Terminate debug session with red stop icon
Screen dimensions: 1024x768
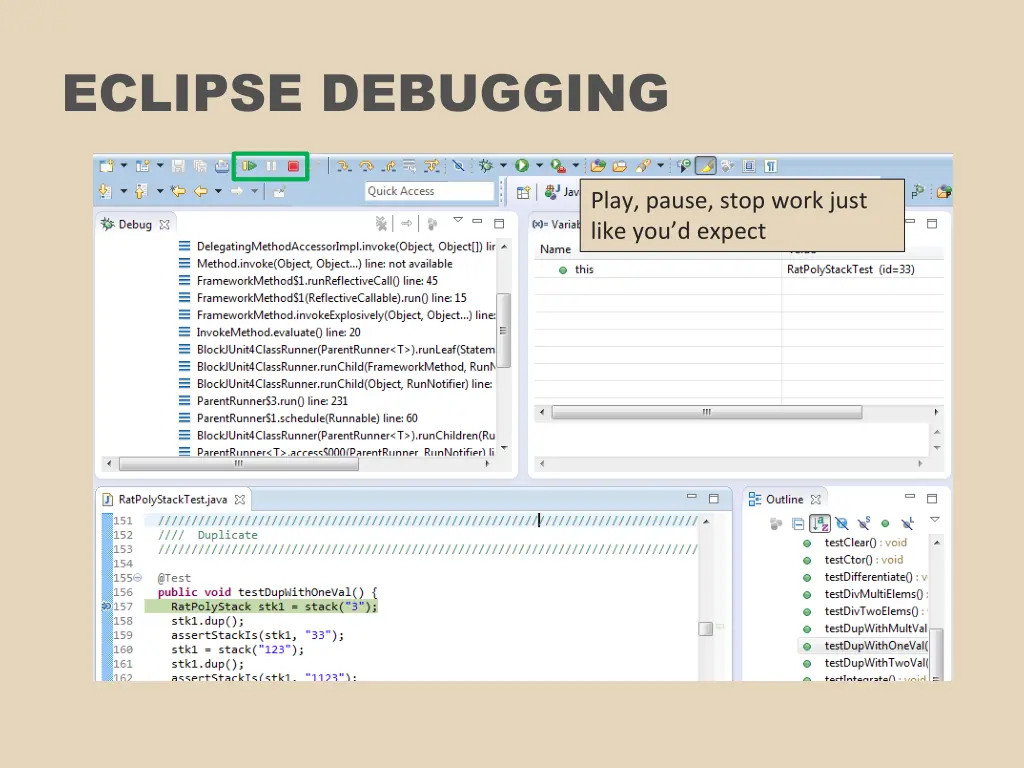click(295, 166)
